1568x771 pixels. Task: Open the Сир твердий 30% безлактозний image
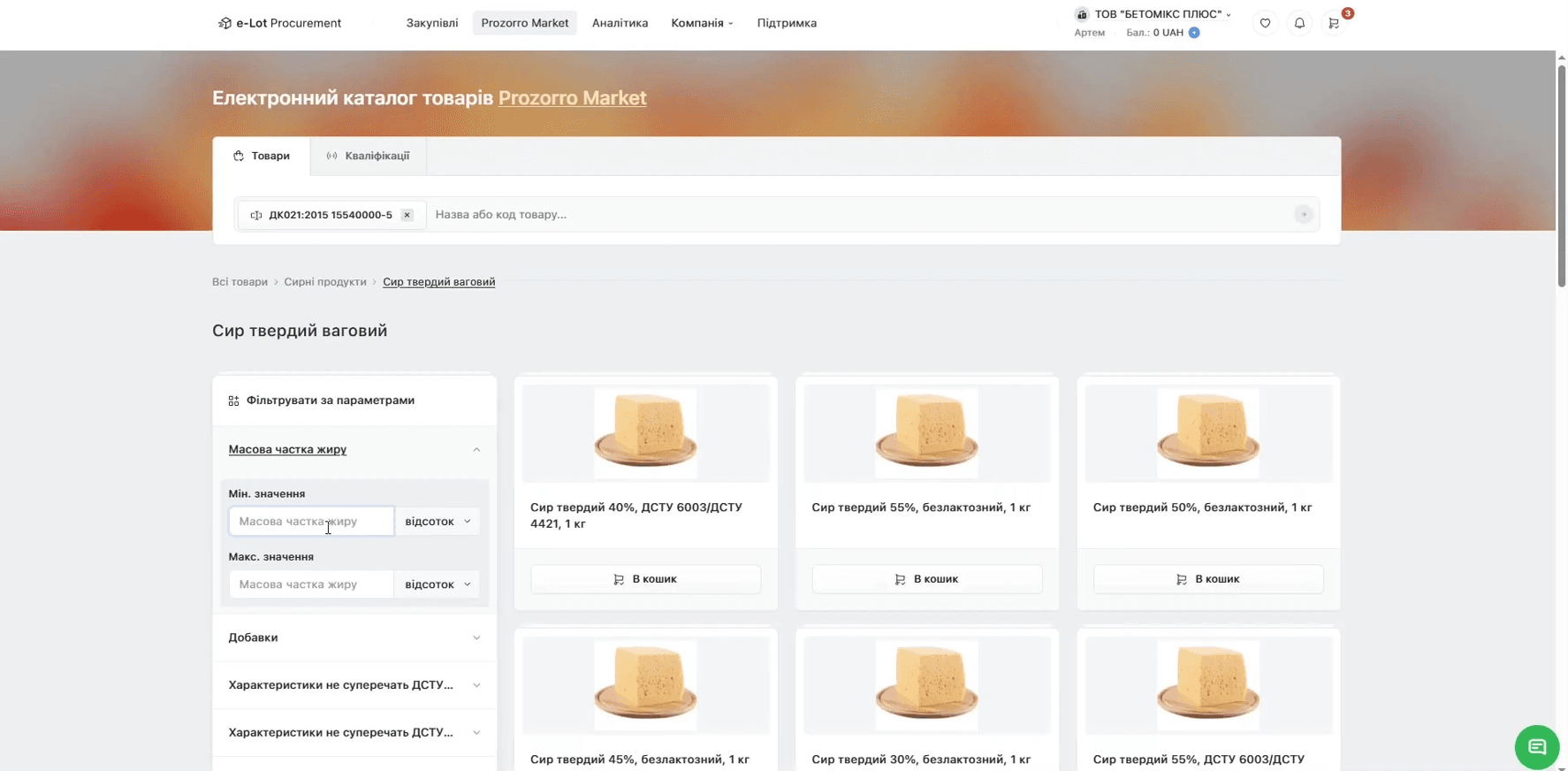pyautogui.click(x=927, y=685)
